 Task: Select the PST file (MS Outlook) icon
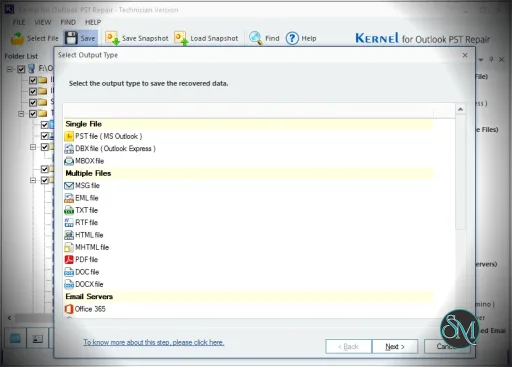pyautogui.click(x=69, y=136)
